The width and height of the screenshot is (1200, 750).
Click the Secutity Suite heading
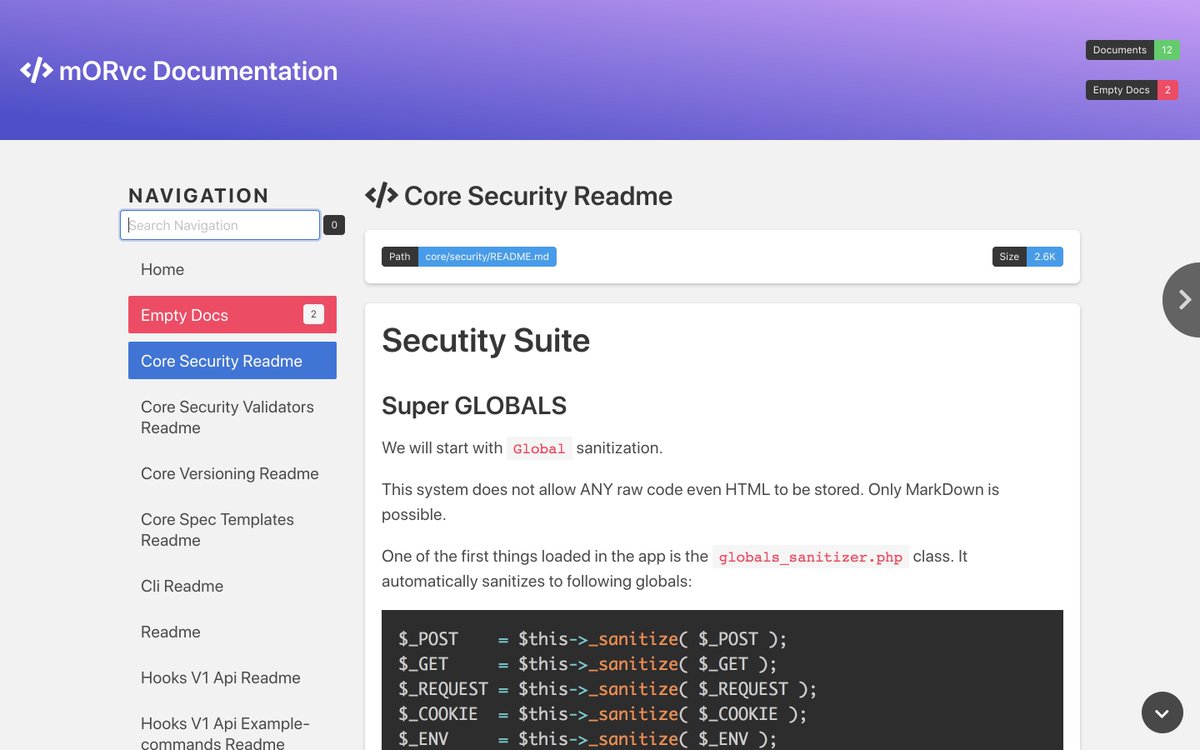[486, 340]
